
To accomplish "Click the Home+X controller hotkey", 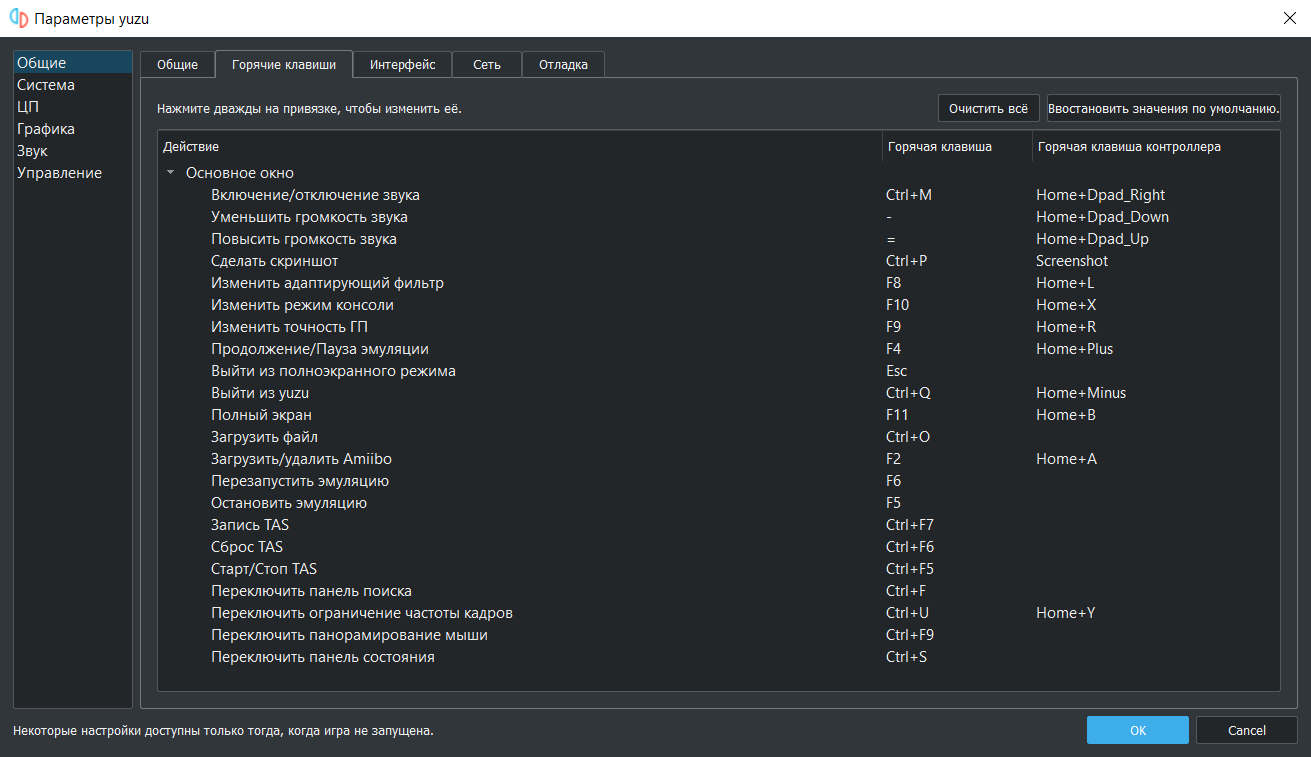I will (1066, 305).
